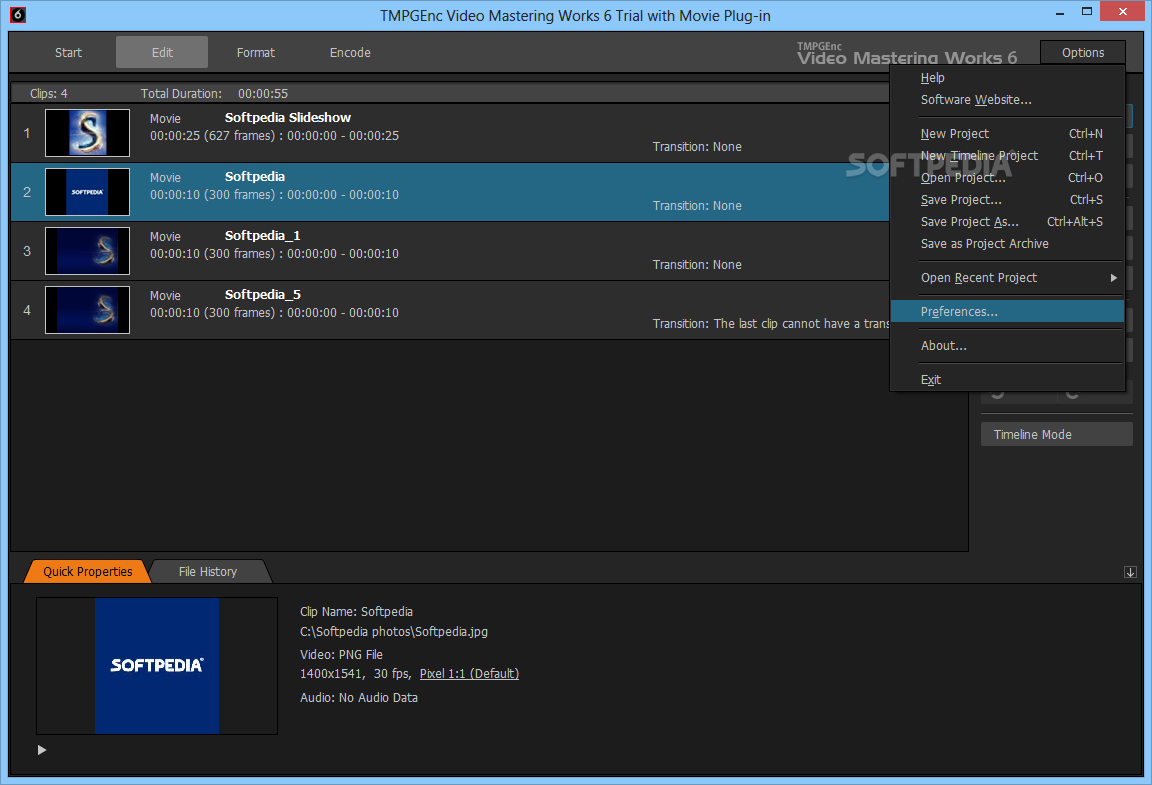
Task: Click the Options button
Action: coord(1083,52)
